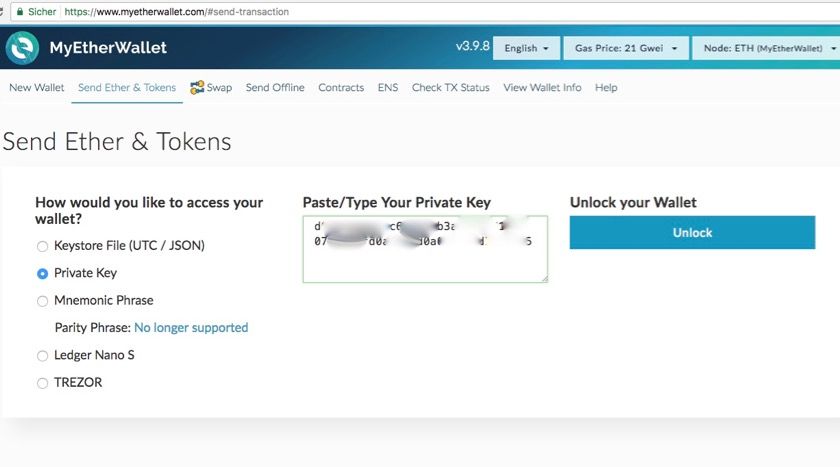This screenshot has height=467, width=840.
Task: Click the MyEtherWallet logo icon
Action: click(x=22, y=48)
